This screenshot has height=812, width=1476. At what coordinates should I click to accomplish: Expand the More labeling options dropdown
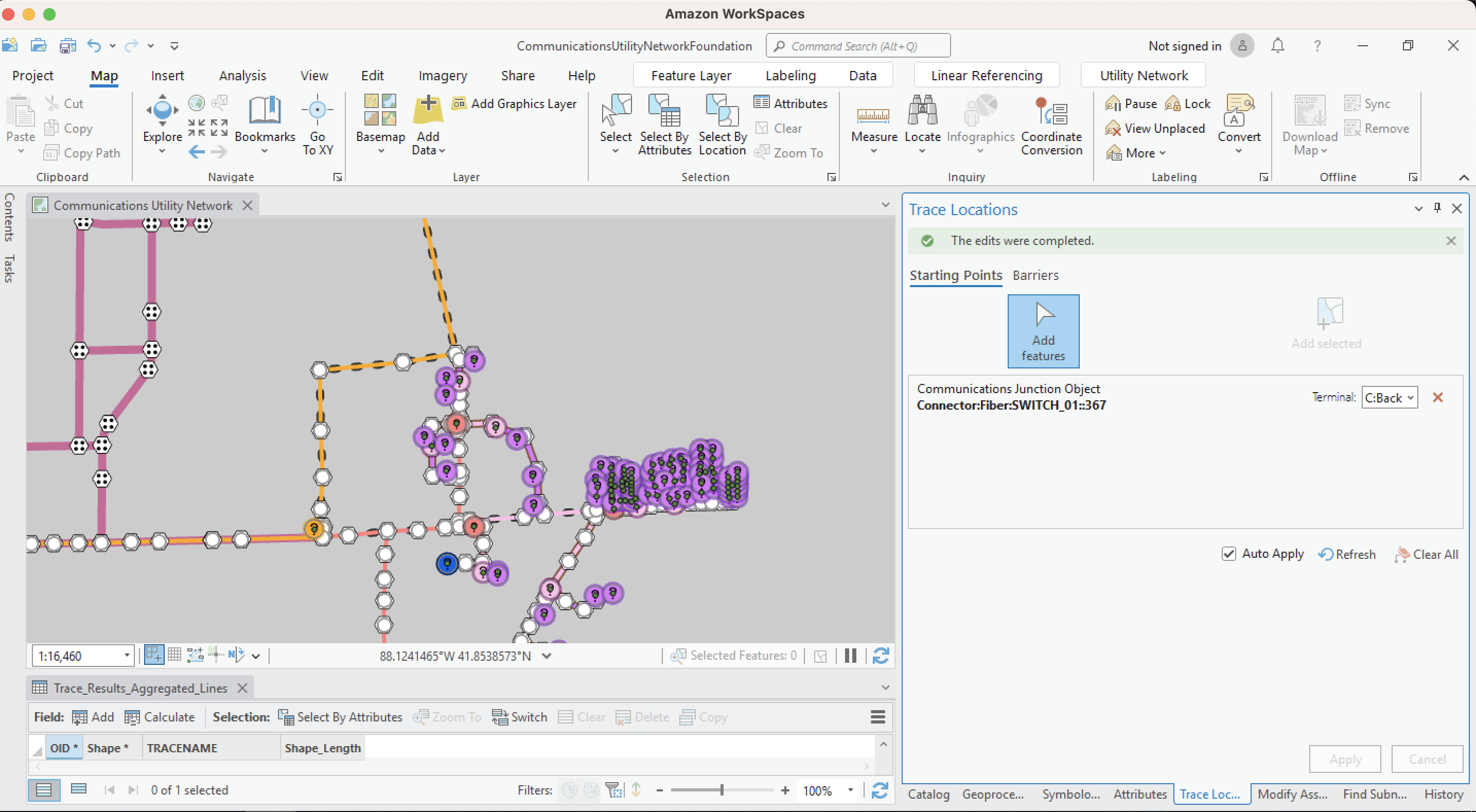coord(1137,153)
